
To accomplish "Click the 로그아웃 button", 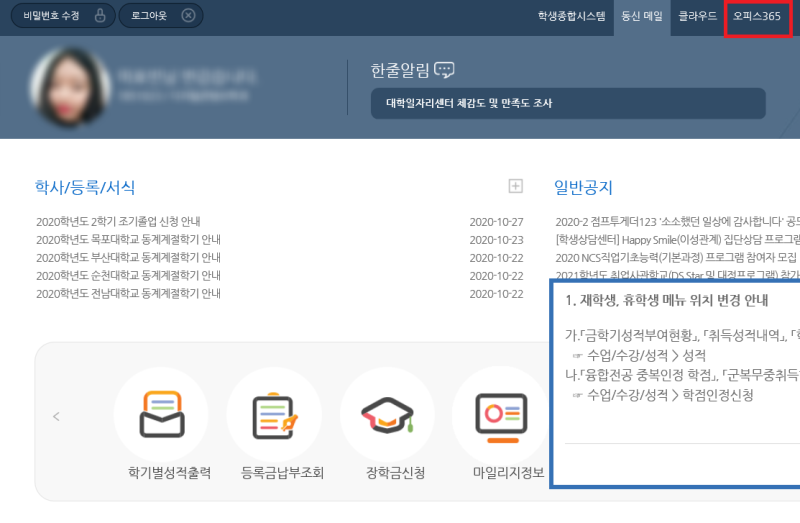I will click(161, 15).
